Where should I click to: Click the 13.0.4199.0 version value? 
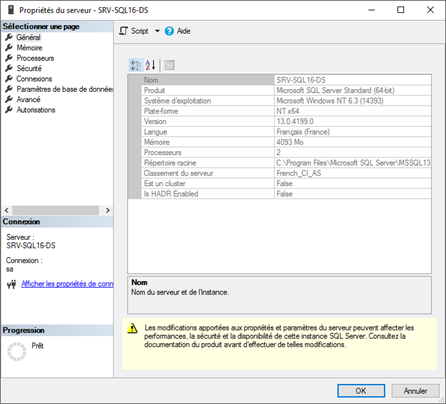[353, 121]
